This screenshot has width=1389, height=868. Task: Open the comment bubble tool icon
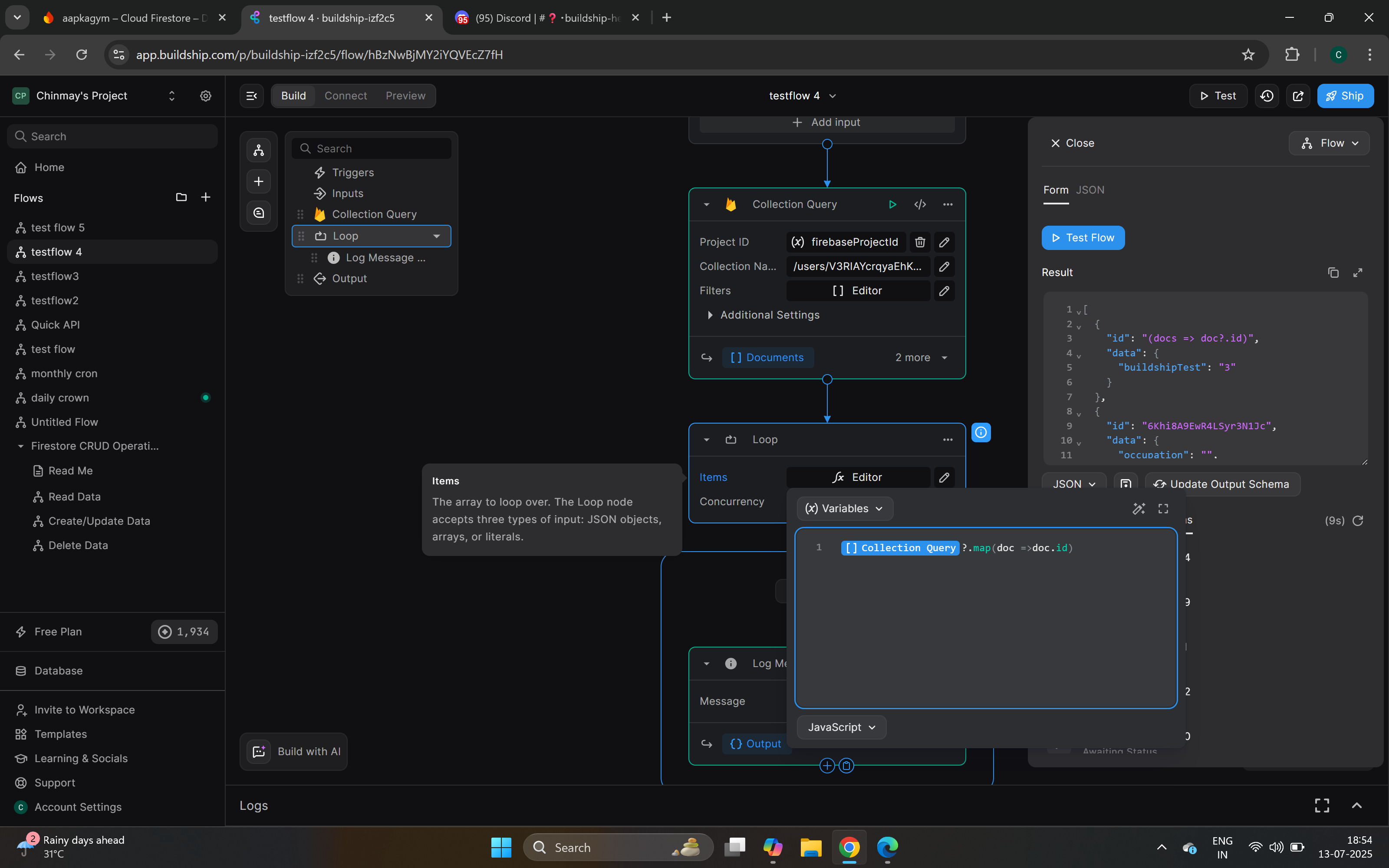(x=259, y=213)
